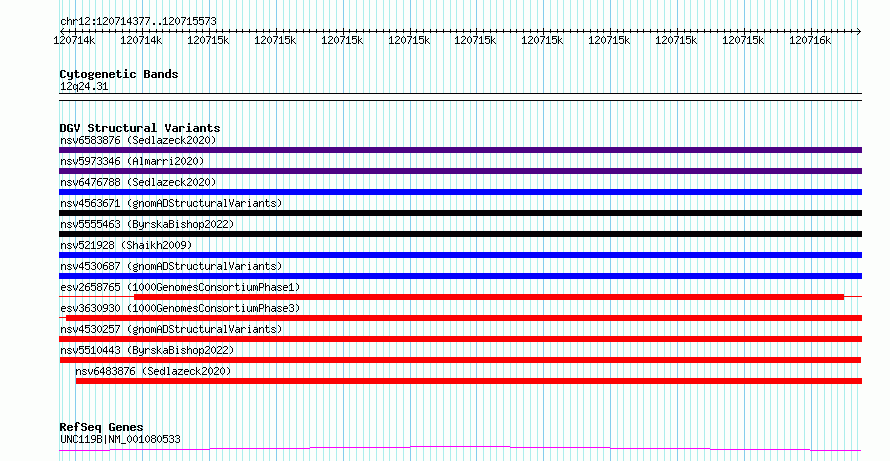Click the magenta UNC119B gene line
The width and height of the screenshot is (890, 461).
pos(460,449)
